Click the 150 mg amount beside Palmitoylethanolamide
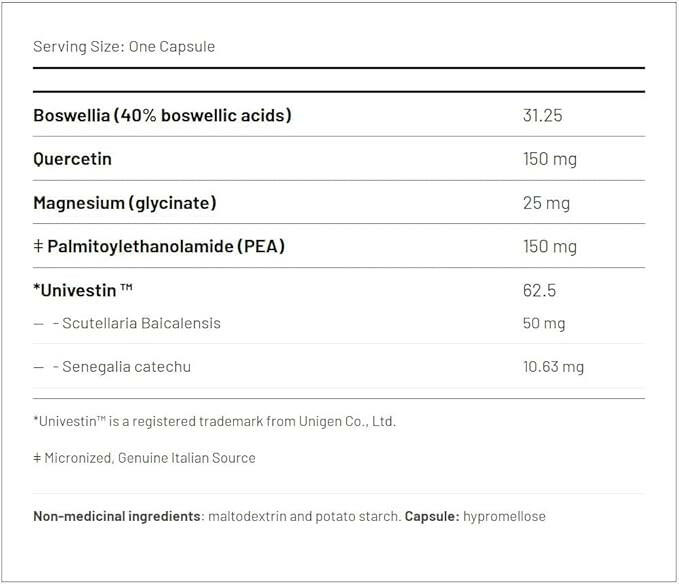Screen dimensions: 679x584 tap(549, 246)
